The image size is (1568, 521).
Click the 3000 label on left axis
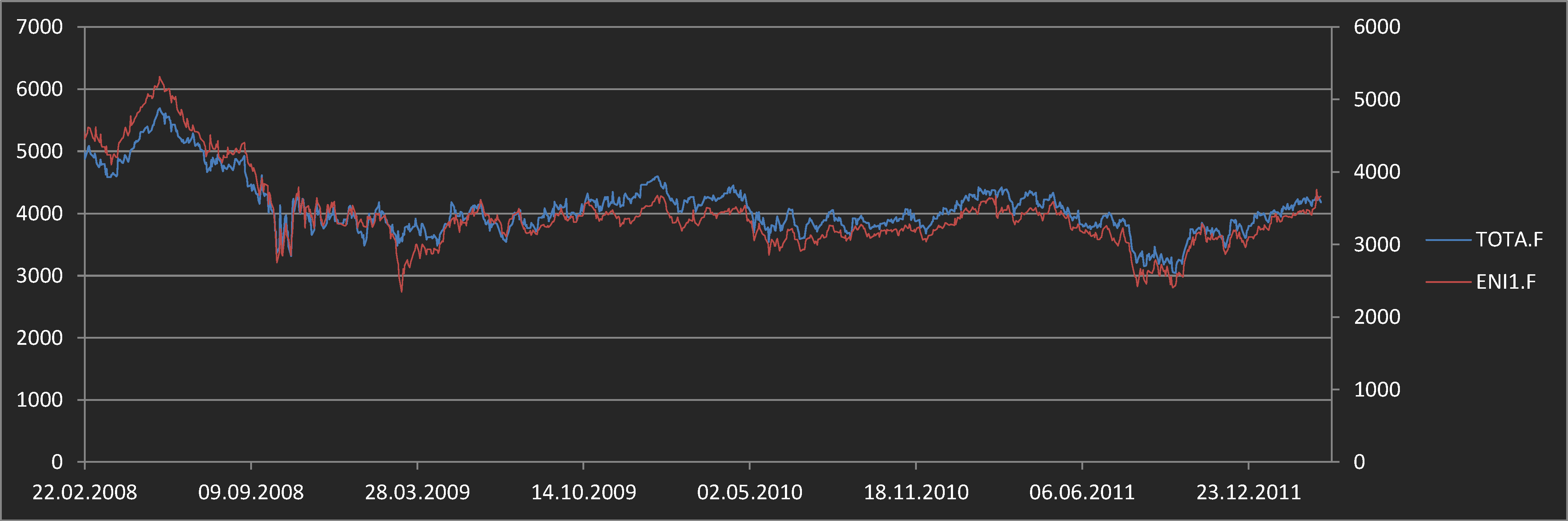point(39,275)
